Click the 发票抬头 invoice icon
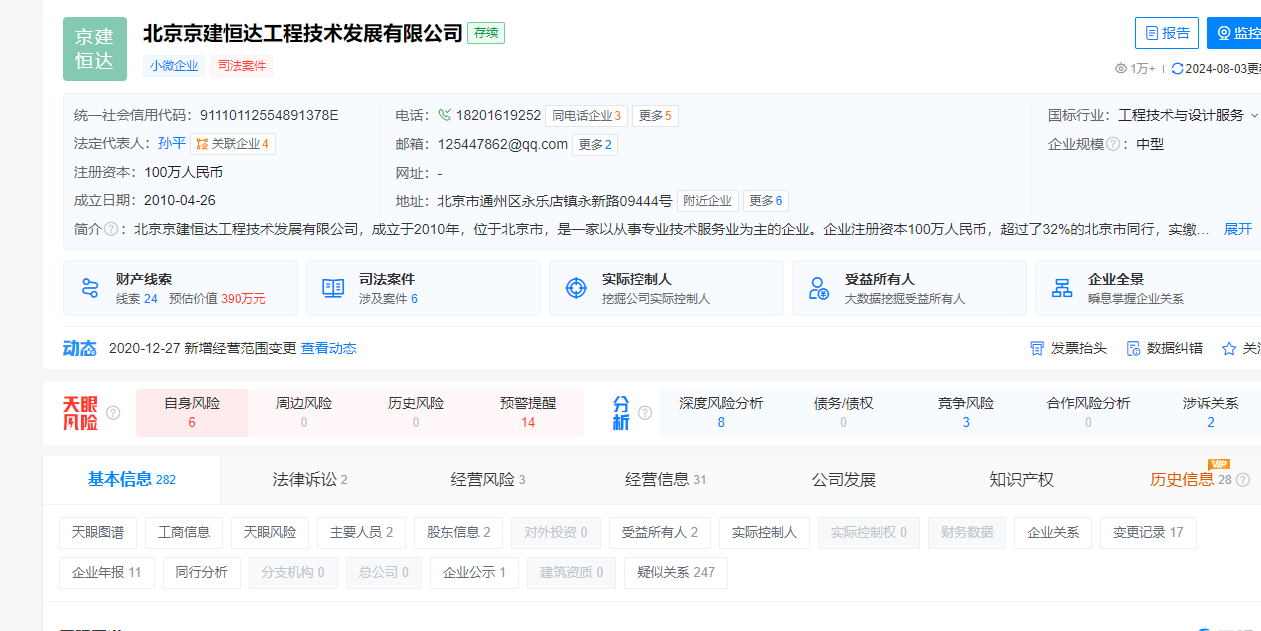1261x631 pixels. (1037, 348)
